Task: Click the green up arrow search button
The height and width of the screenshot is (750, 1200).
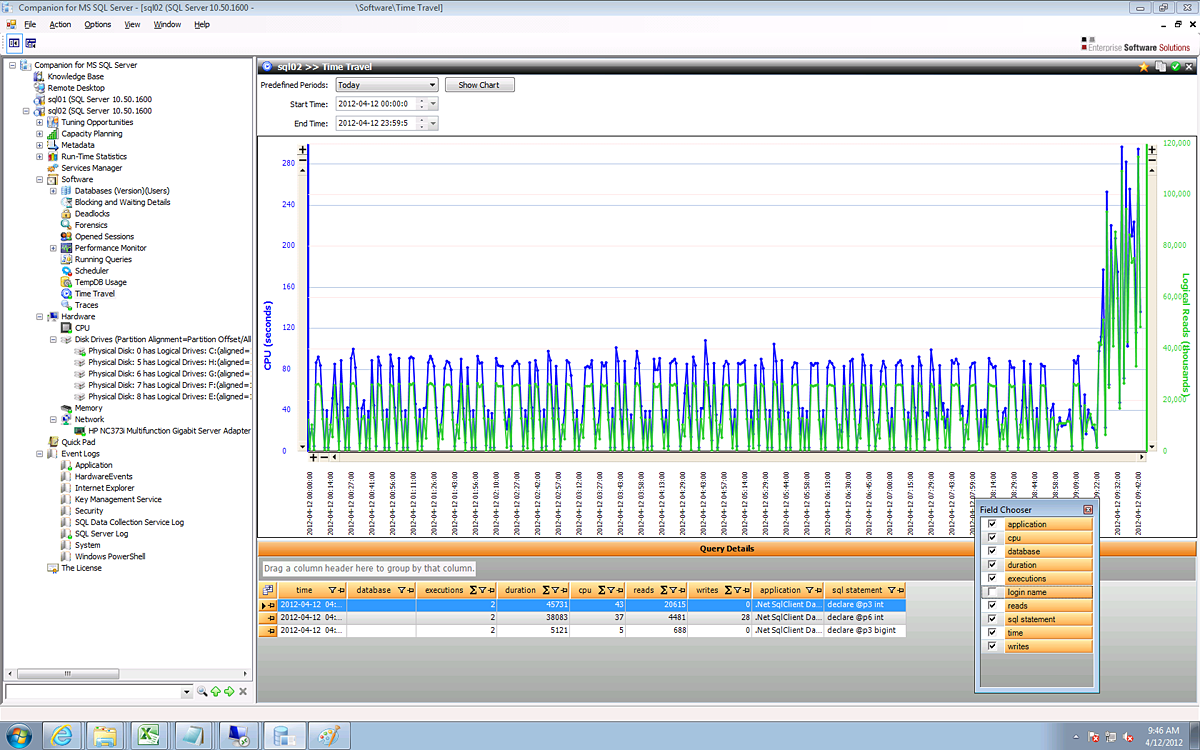Action: tap(215, 692)
